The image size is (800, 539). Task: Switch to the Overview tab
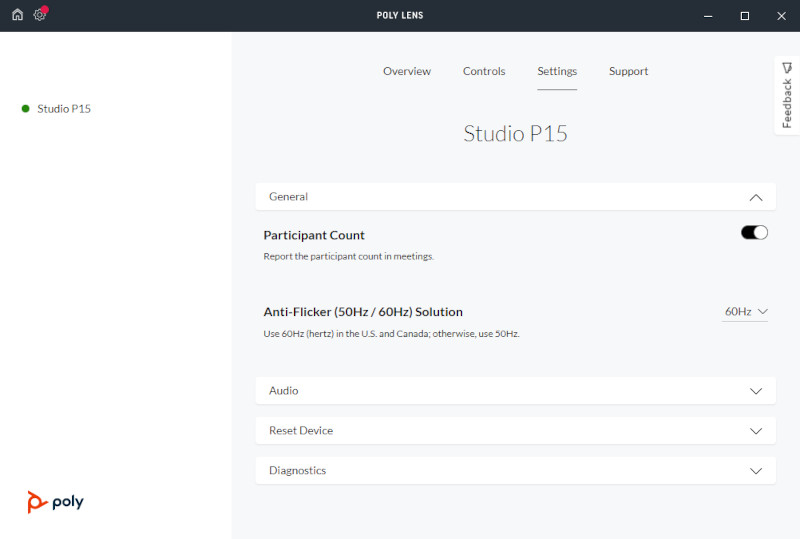[x=407, y=71]
